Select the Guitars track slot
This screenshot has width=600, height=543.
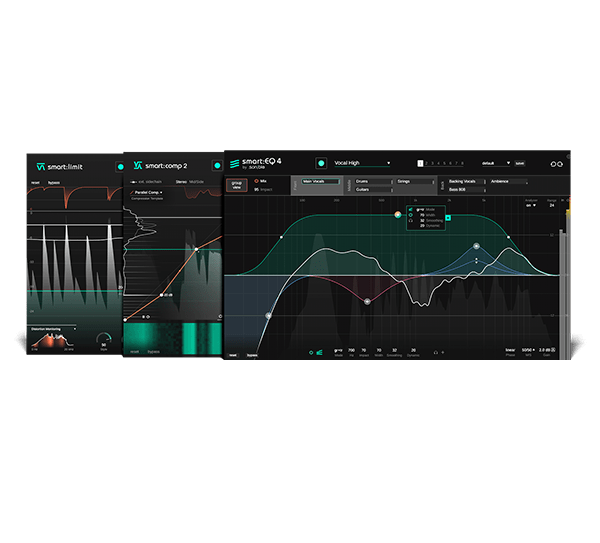(x=374, y=190)
